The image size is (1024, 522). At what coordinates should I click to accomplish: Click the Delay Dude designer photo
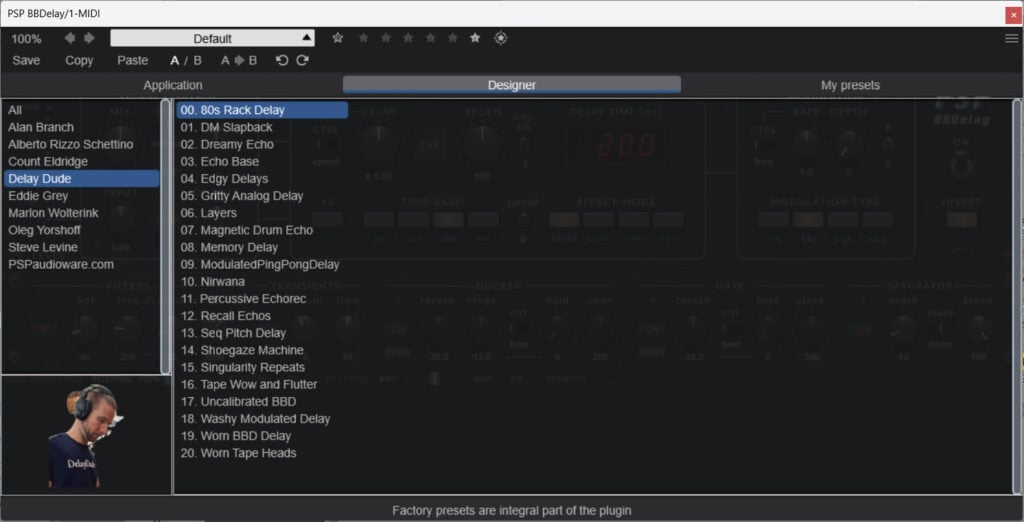point(85,436)
